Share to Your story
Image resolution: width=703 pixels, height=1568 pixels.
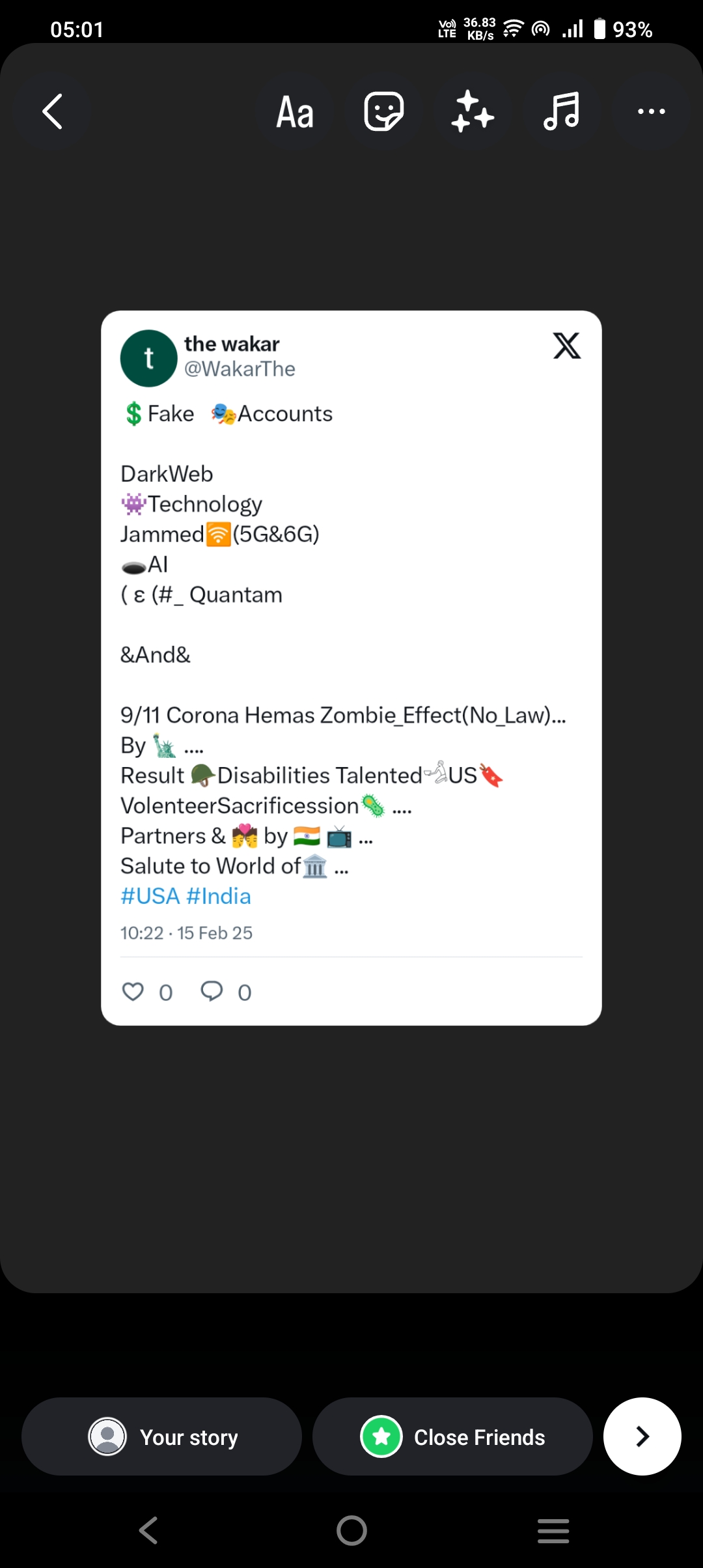click(161, 1436)
